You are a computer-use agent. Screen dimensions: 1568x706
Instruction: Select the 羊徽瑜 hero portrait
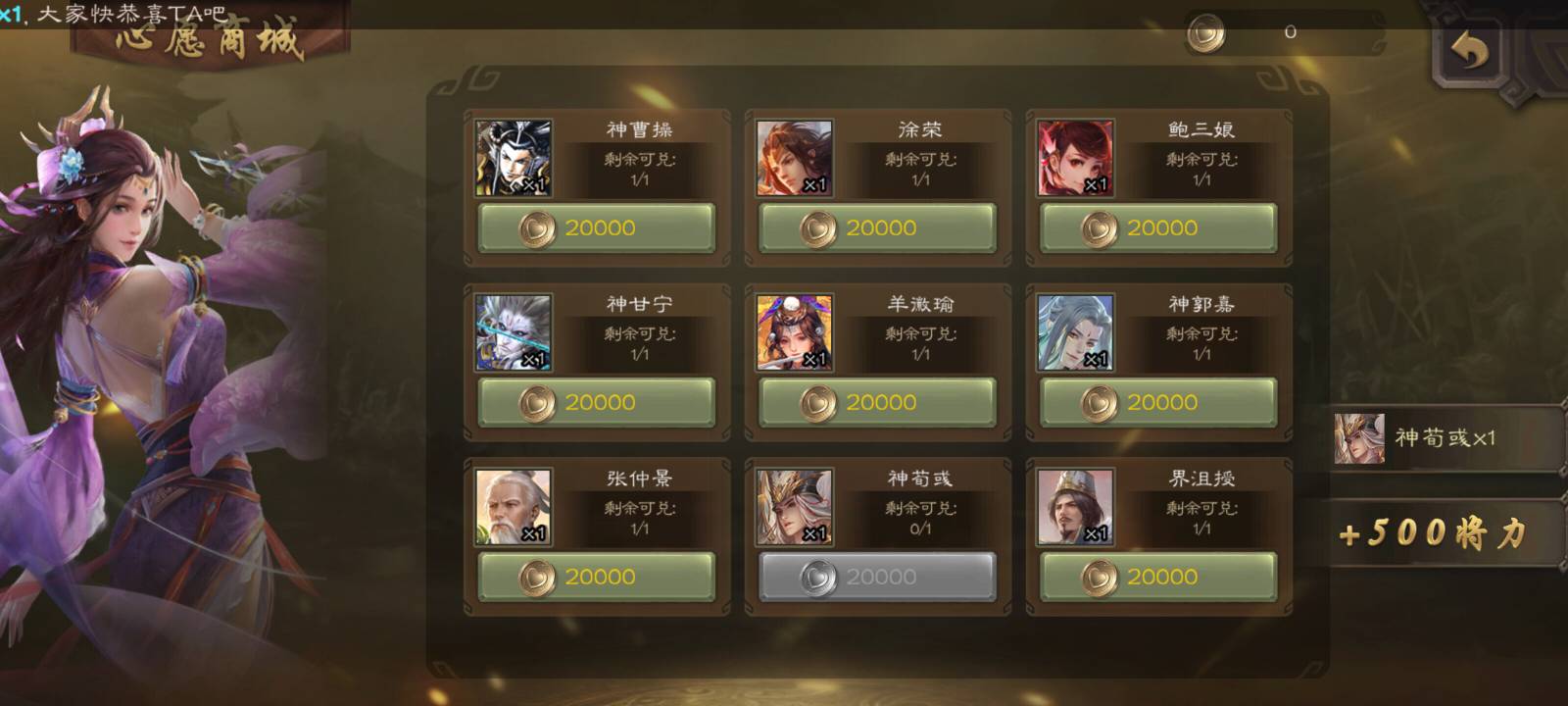pos(795,333)
